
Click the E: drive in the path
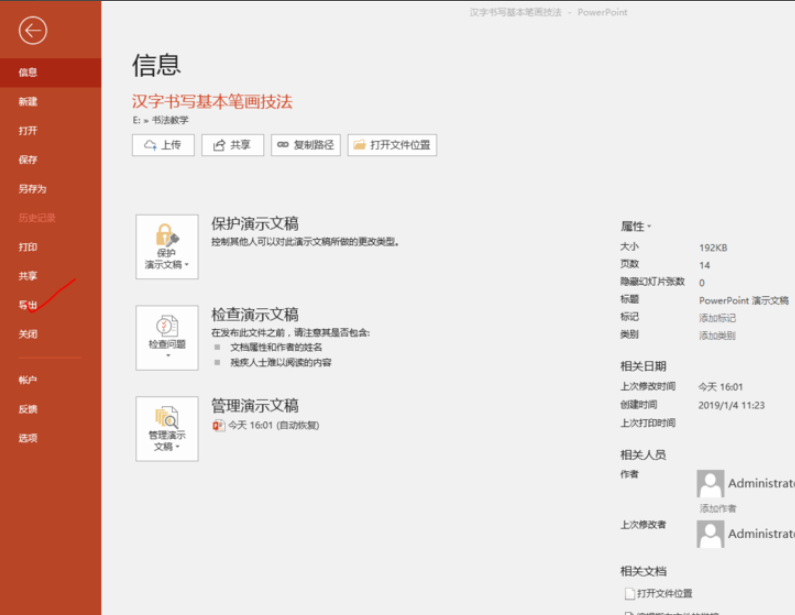136,120
